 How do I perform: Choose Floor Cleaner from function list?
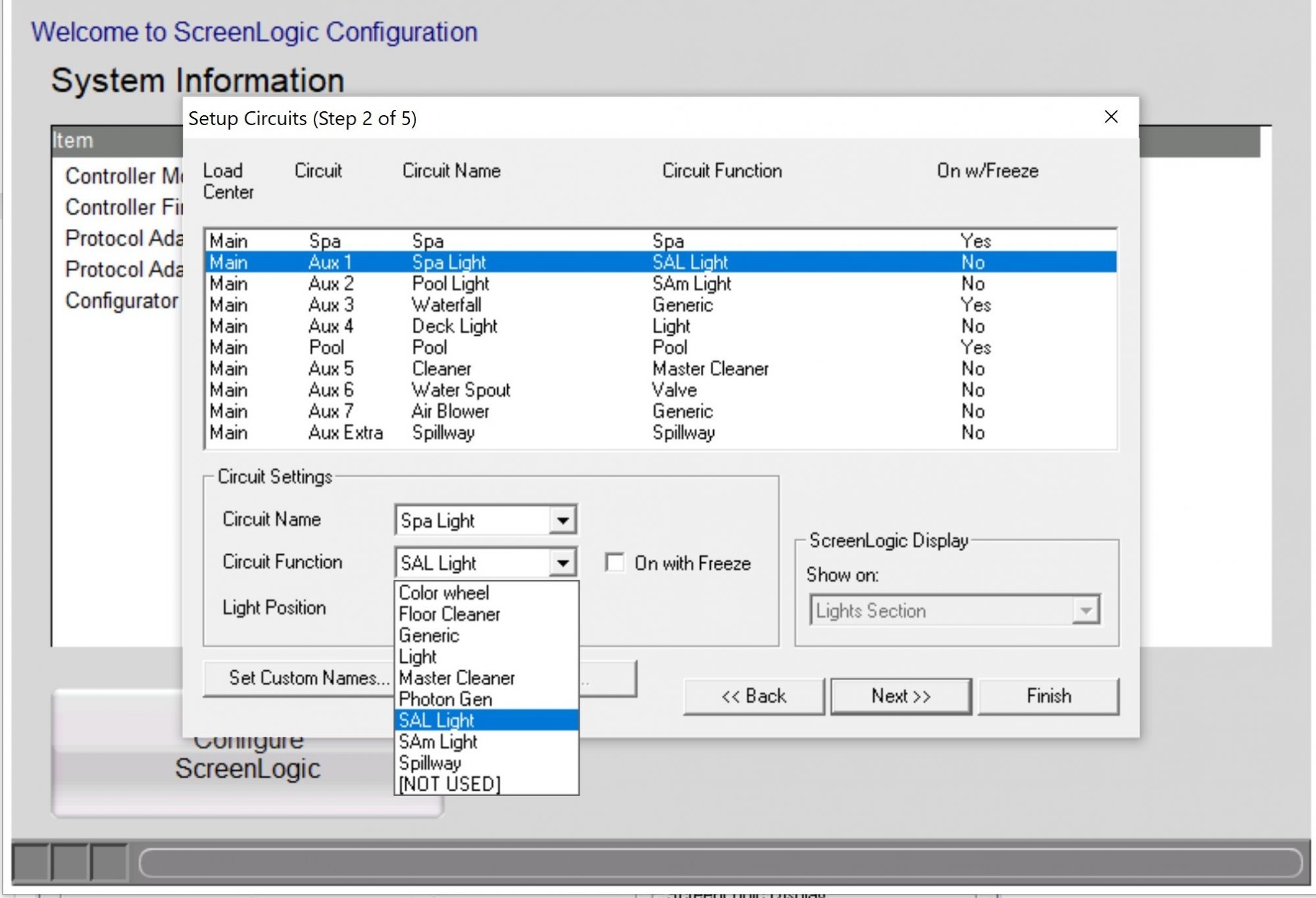pos(486,614)
